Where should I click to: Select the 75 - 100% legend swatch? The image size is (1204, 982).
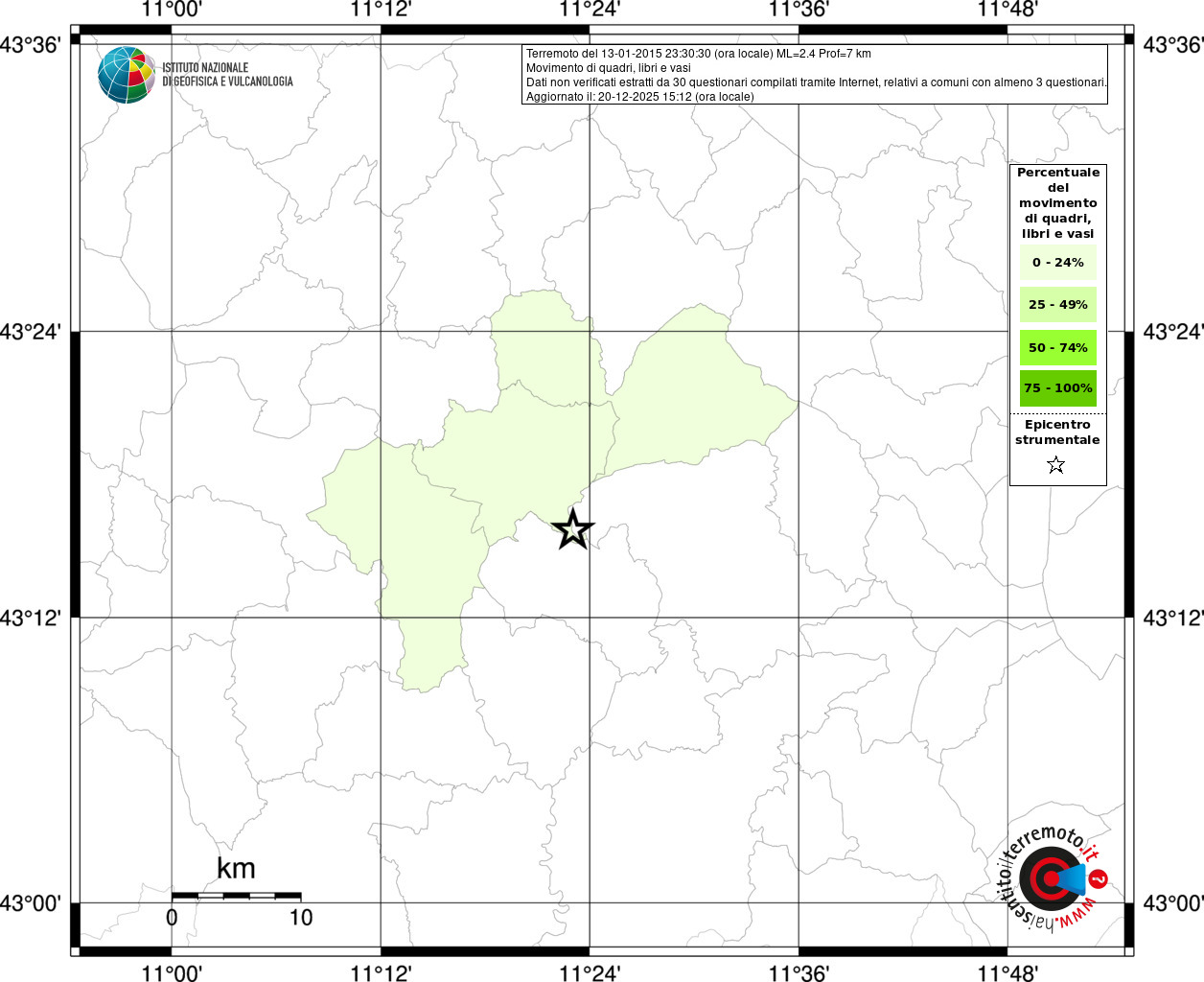point(1058,387)
